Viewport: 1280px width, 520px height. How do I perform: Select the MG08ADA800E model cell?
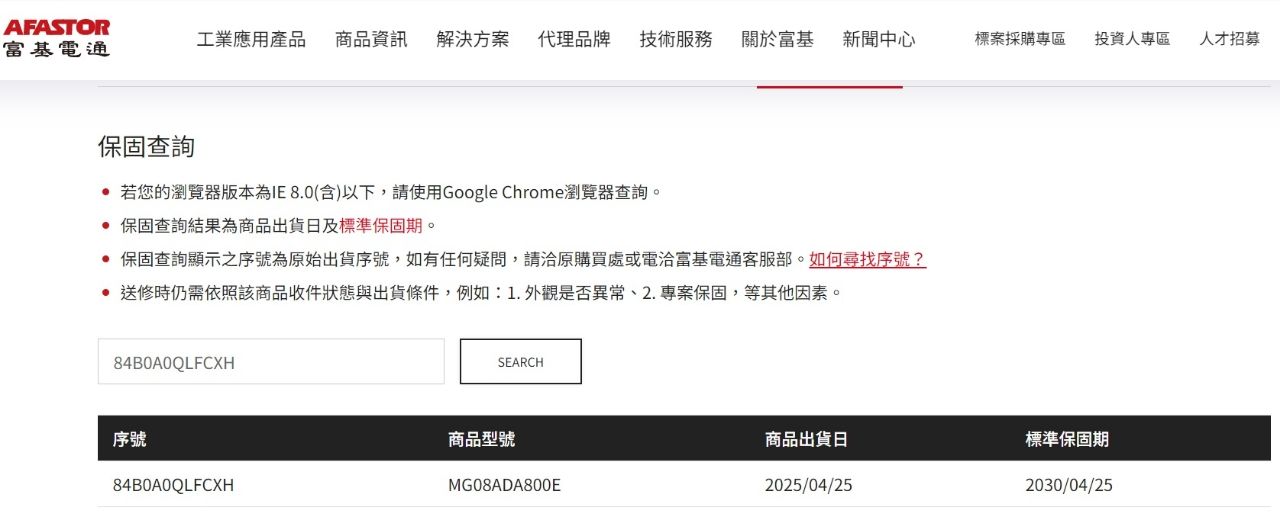[504, 485]
